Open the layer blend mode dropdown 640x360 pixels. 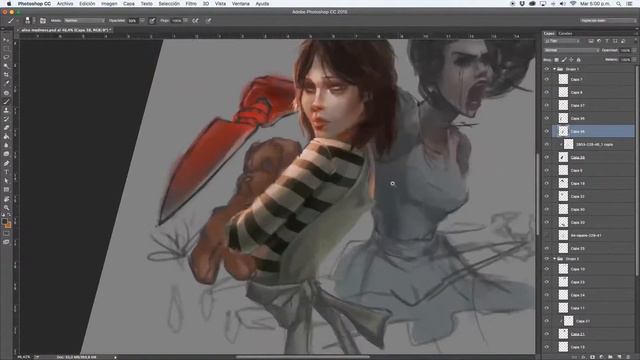(x=572, y=50)
